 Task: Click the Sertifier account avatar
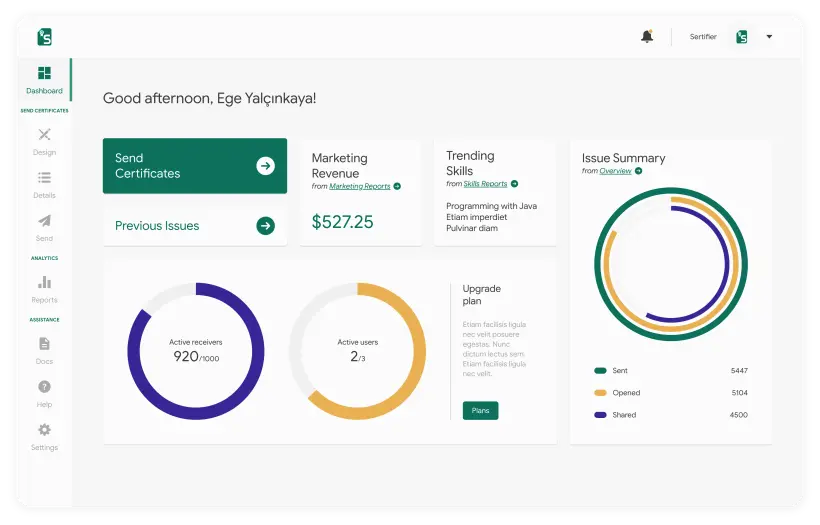point(742,37)
